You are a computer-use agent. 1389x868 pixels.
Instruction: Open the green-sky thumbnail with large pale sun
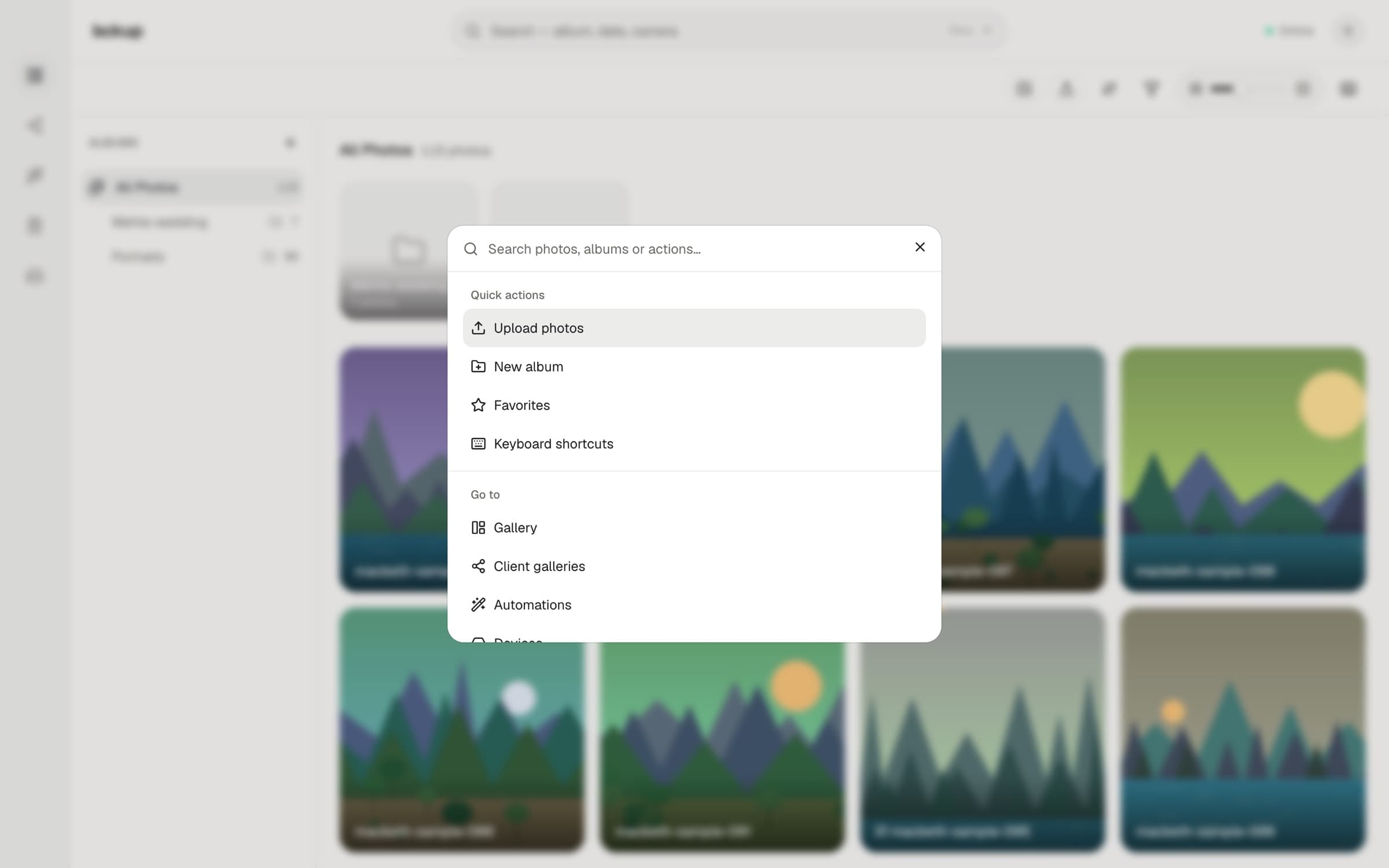tap(1243, 469)
